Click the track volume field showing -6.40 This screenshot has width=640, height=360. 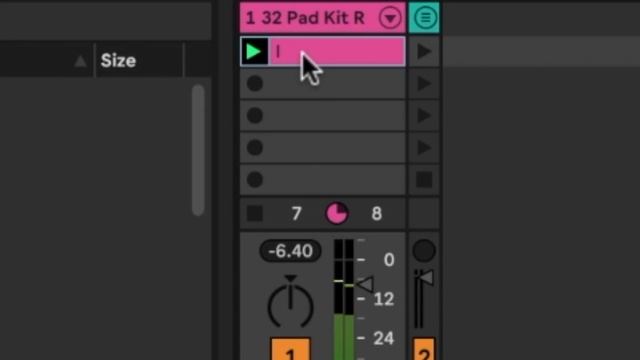[290, 251]
